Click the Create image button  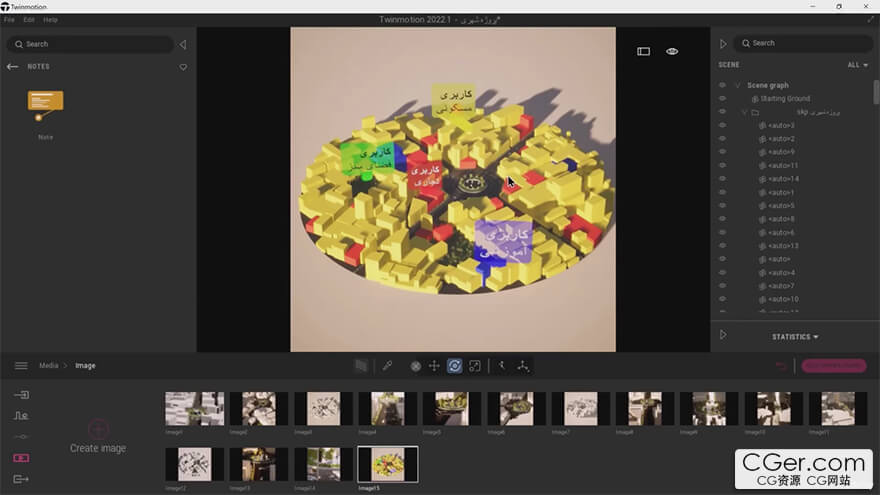(98, 435)
